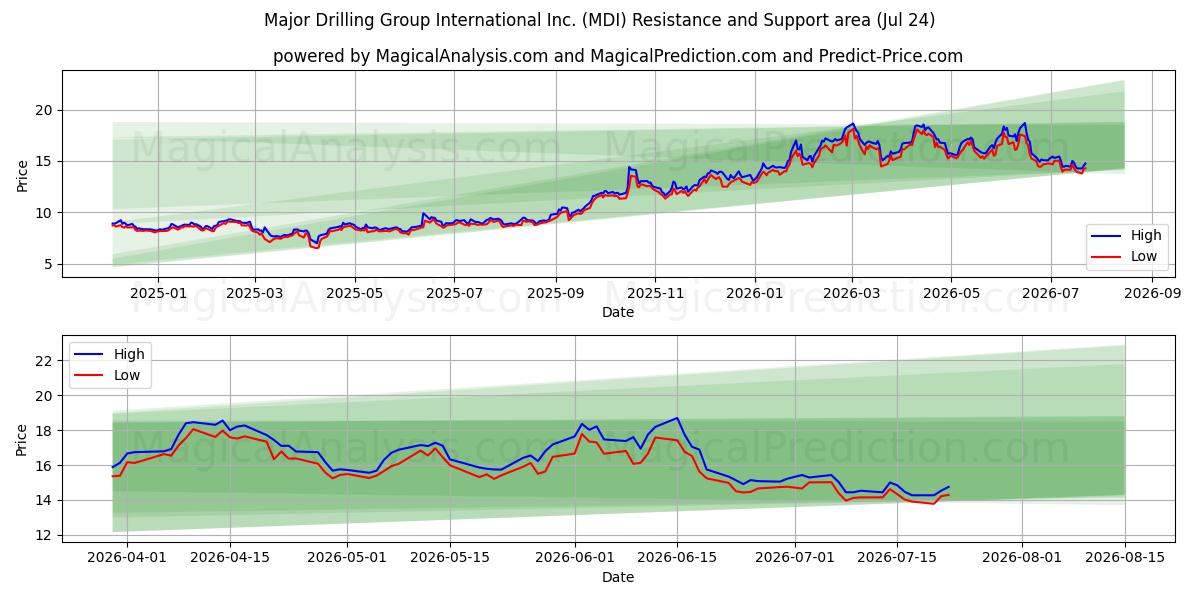1200x600 pixels.
Task: Click the '14' y-axis tick in bottom chart
Action: tap(46, 500)
